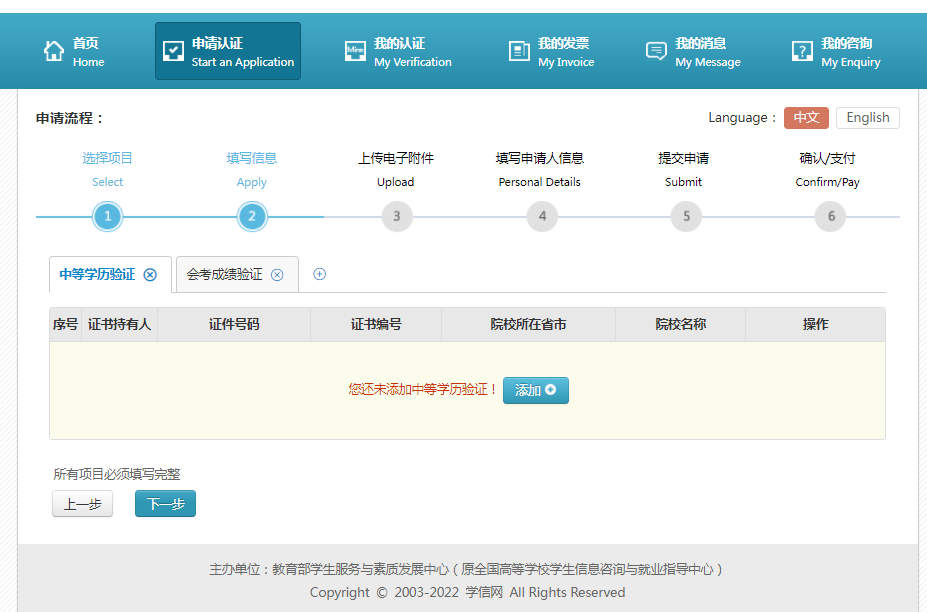Open My Verification from the top menu
This screenshot has width=927, height=612.
(x=355, y=51)
